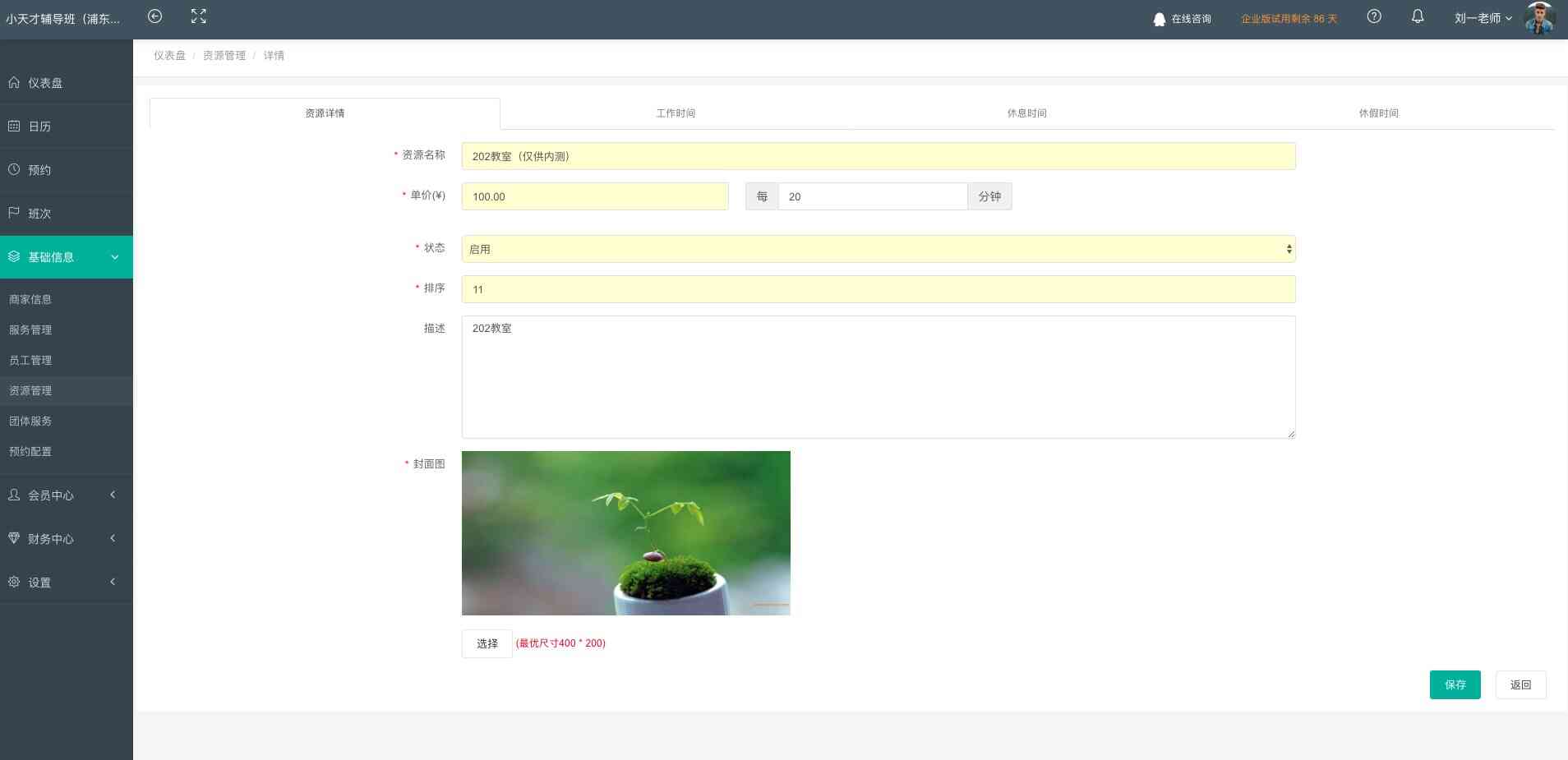Click the user avatar picture
This screenshot has height=760, width=1568.
1538,18
